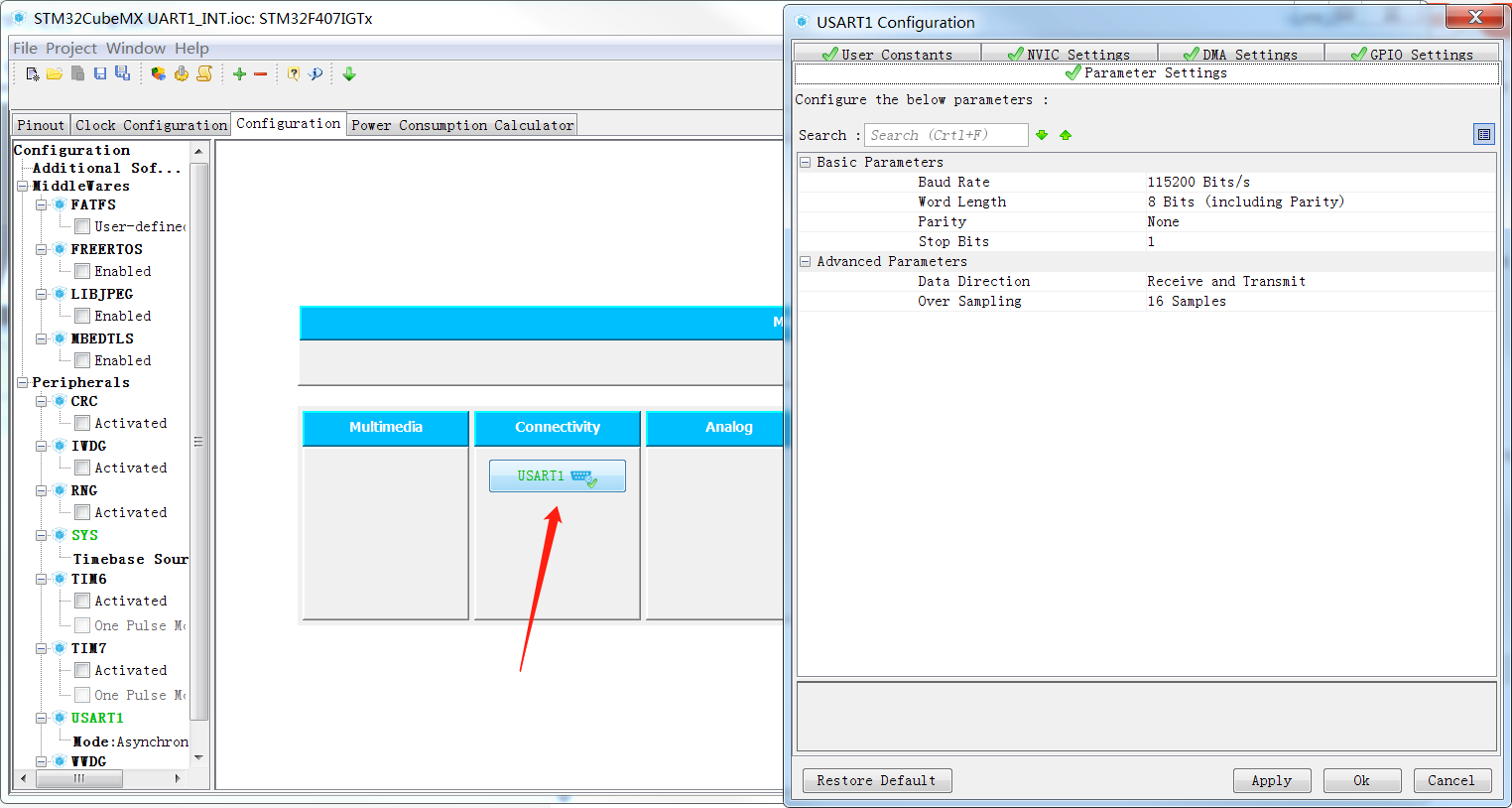The height and width of the screenshot is (808, 1512).
Task: Switch to the Pinout tab
Action: pos(41,124)
